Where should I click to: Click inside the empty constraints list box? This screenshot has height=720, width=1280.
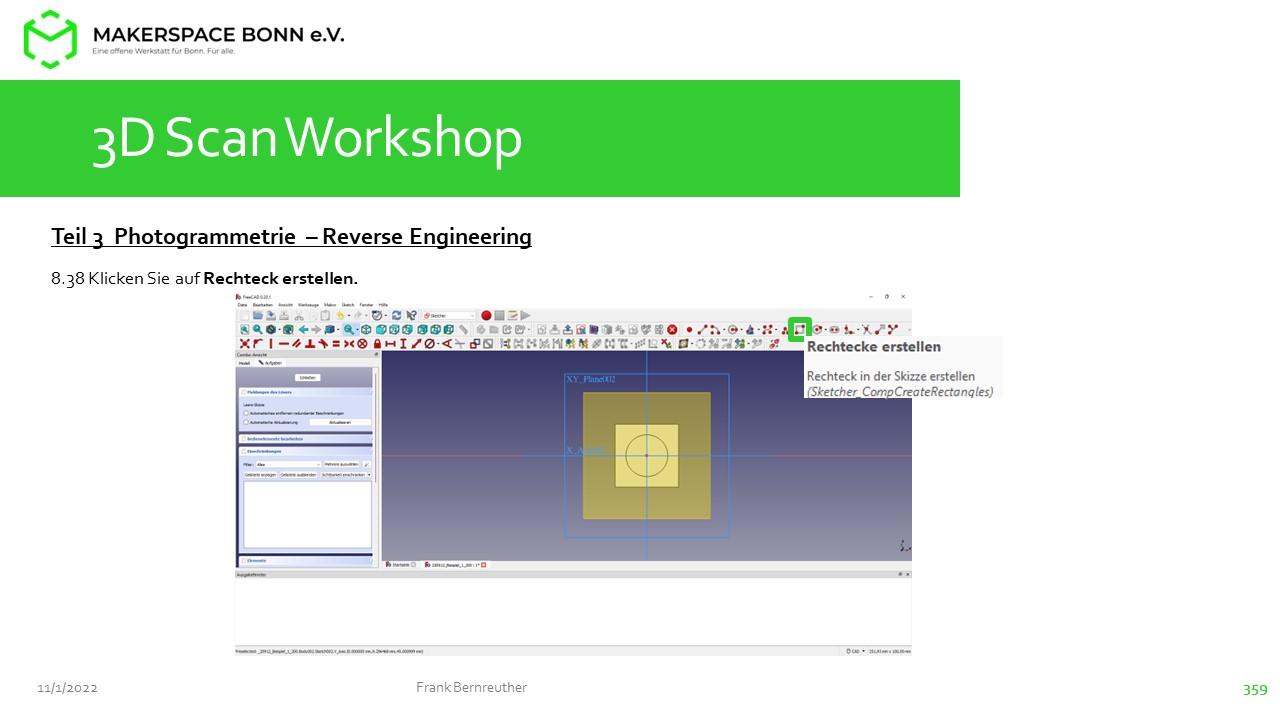307,514
